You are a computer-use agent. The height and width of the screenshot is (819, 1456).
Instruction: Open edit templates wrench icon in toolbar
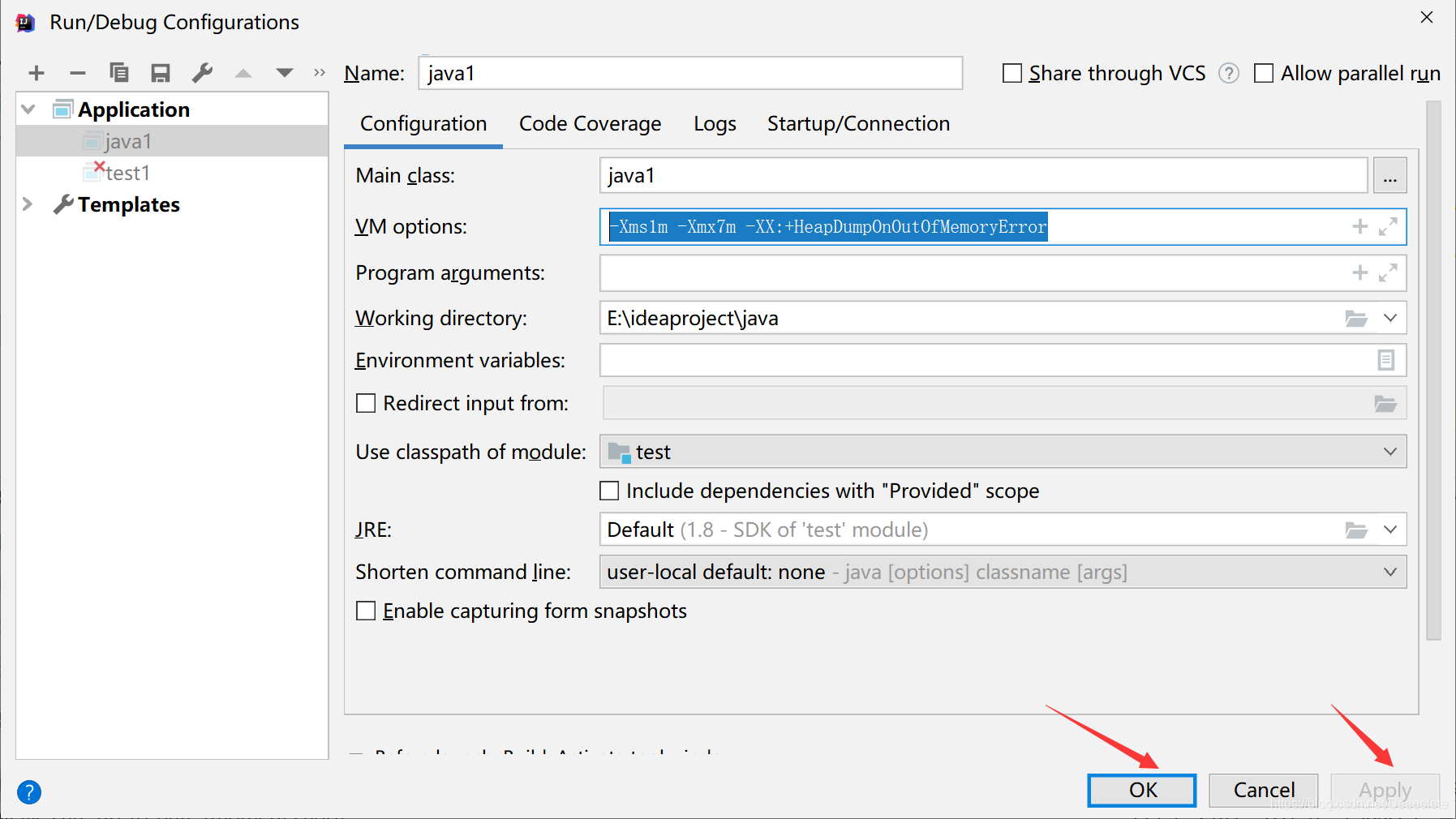click(202, 73)
